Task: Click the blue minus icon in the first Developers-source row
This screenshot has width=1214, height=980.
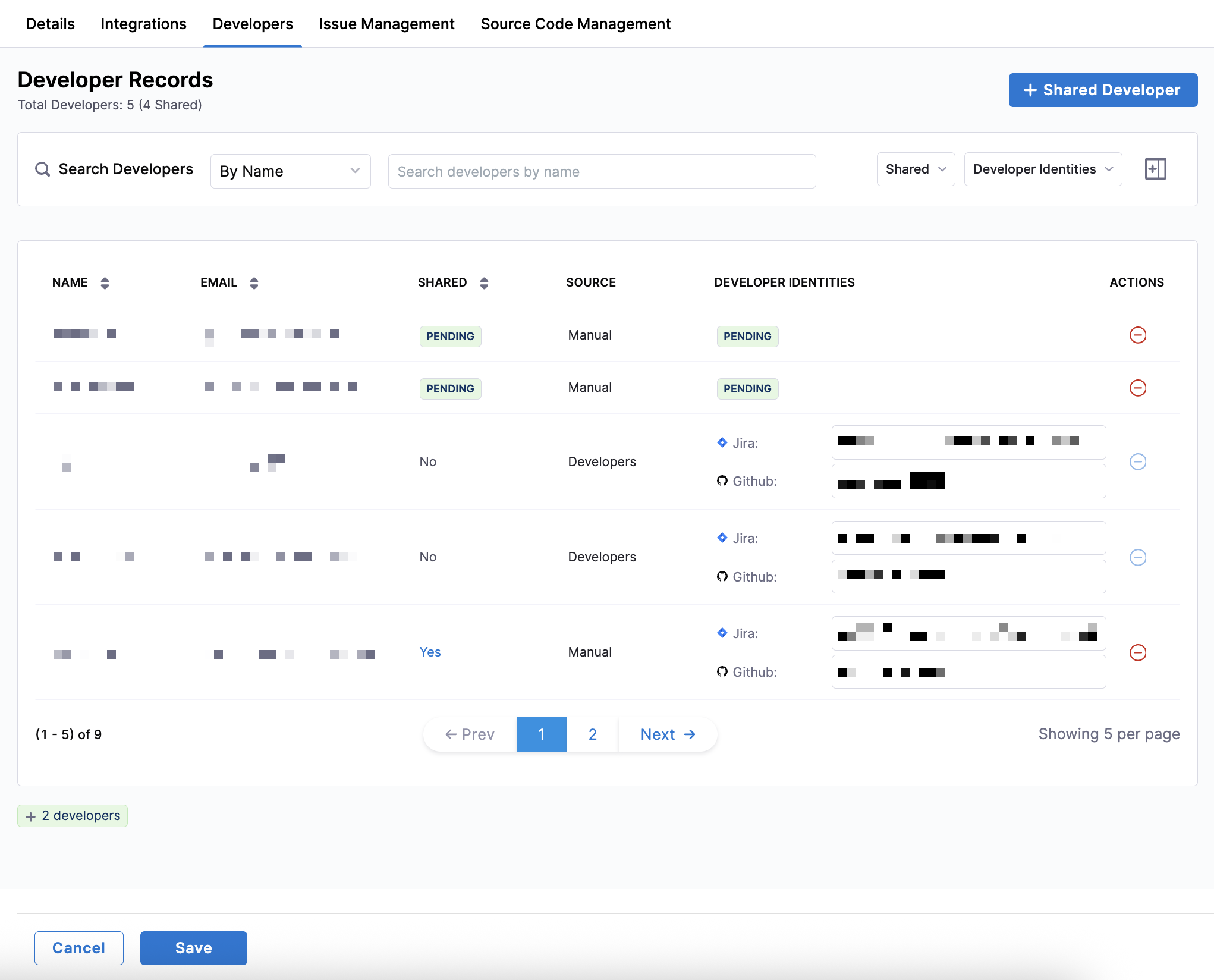Action: point(1137,461)
